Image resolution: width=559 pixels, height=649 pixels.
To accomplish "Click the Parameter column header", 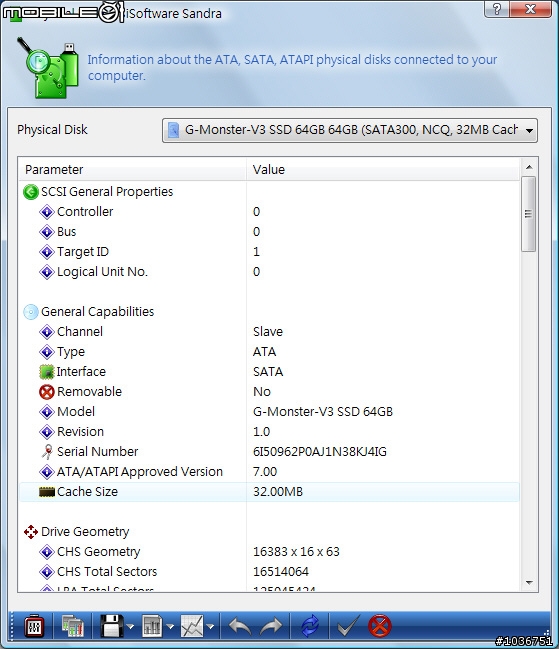I will (132, 169).
